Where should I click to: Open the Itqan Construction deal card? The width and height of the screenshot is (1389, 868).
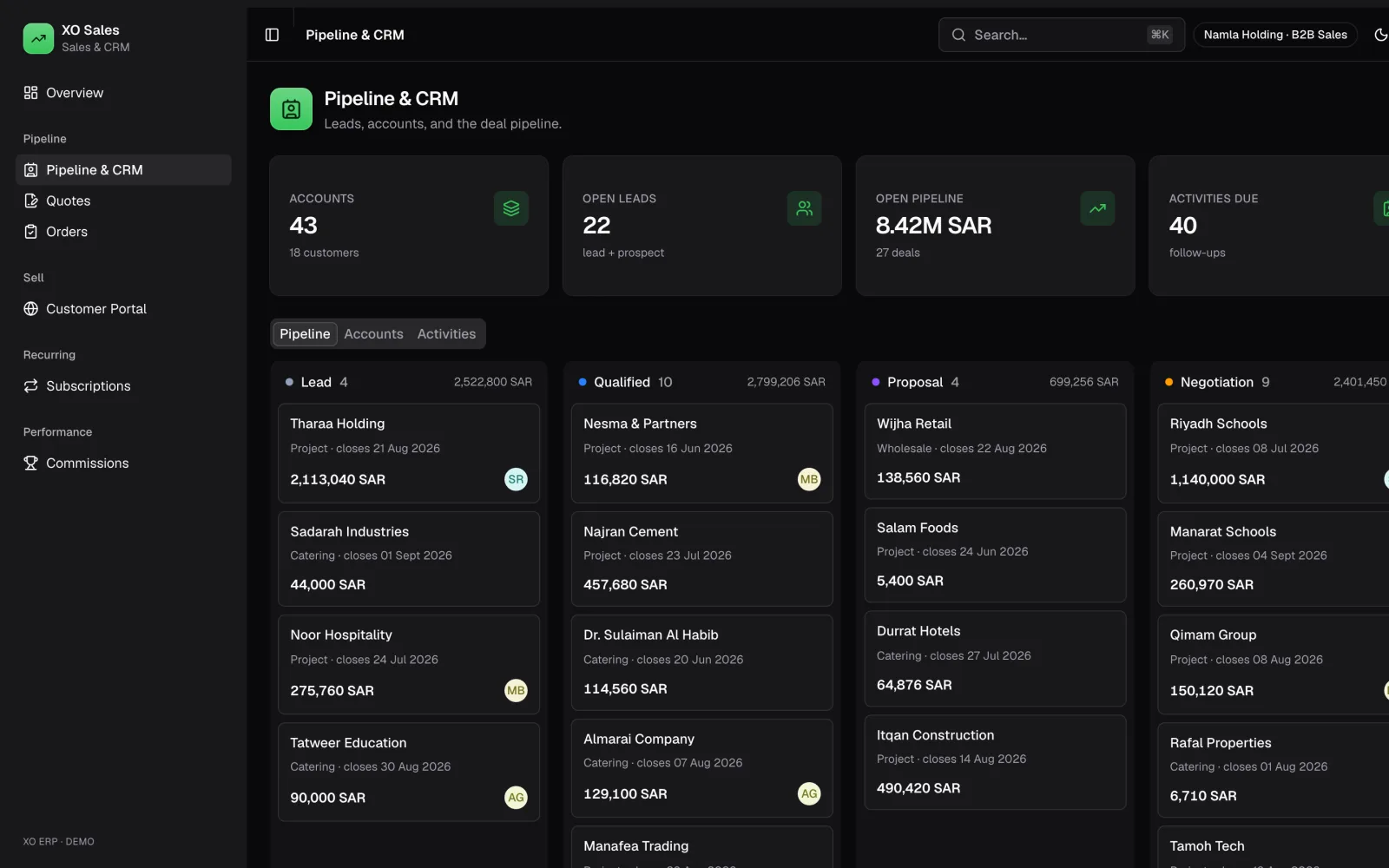click(995, 762)
